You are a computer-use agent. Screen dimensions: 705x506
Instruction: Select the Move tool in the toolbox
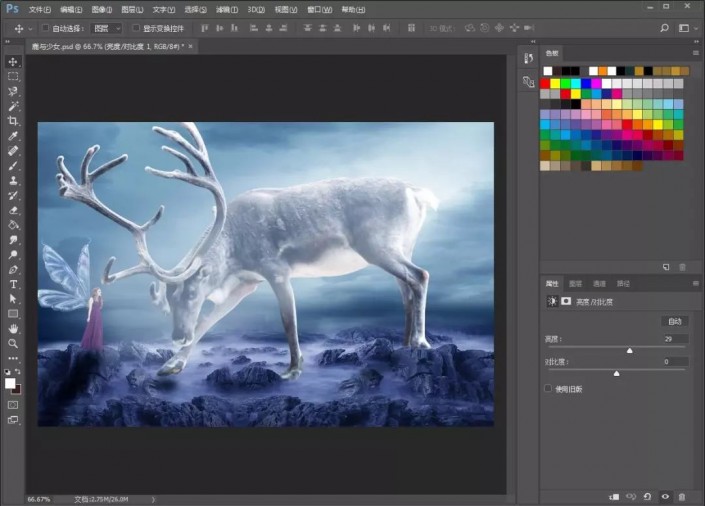tap(13, 62)
